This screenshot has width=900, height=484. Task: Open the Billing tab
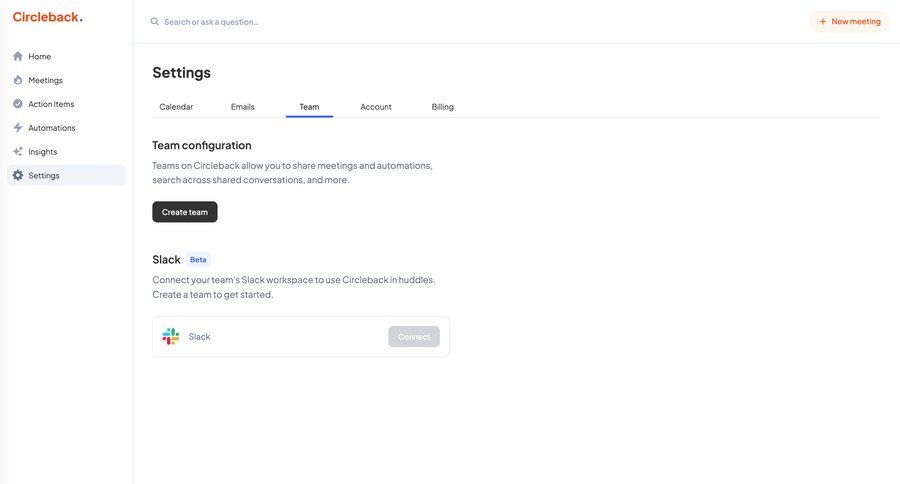(442, 107)
